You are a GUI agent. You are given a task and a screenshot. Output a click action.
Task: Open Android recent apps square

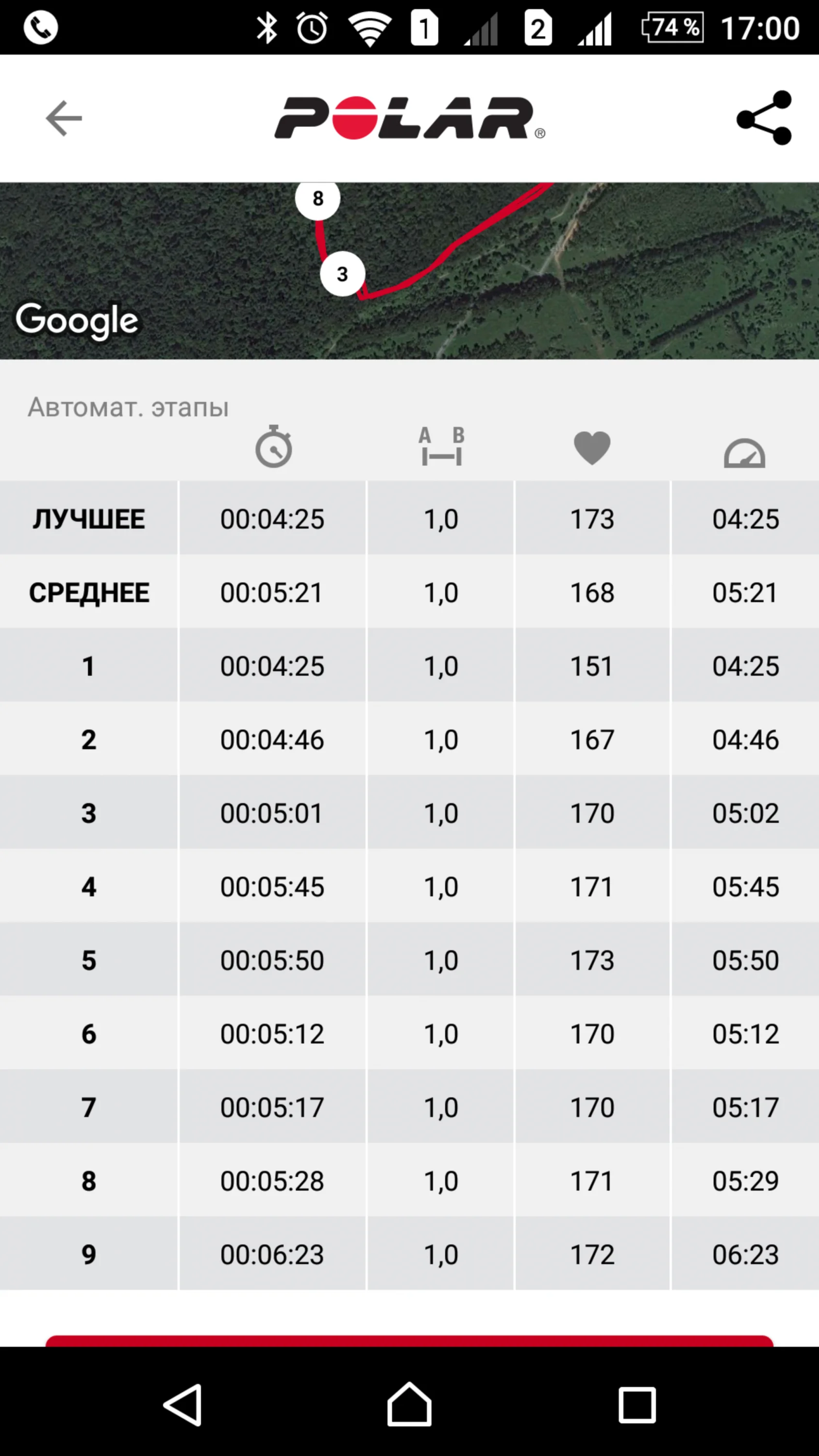coord(637,1404)
